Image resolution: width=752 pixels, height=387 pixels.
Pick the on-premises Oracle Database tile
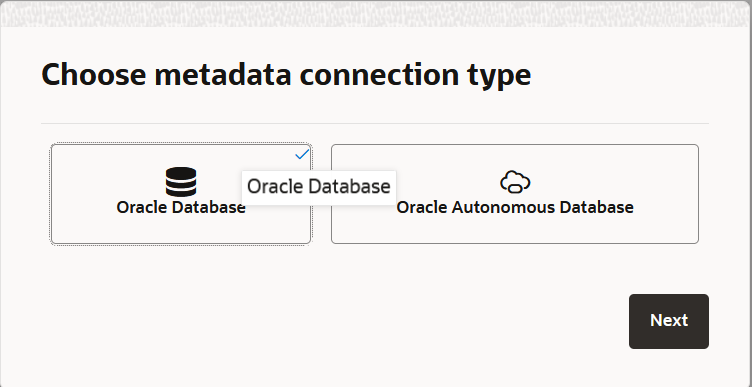pyautogui.click(x=181, y=194)
